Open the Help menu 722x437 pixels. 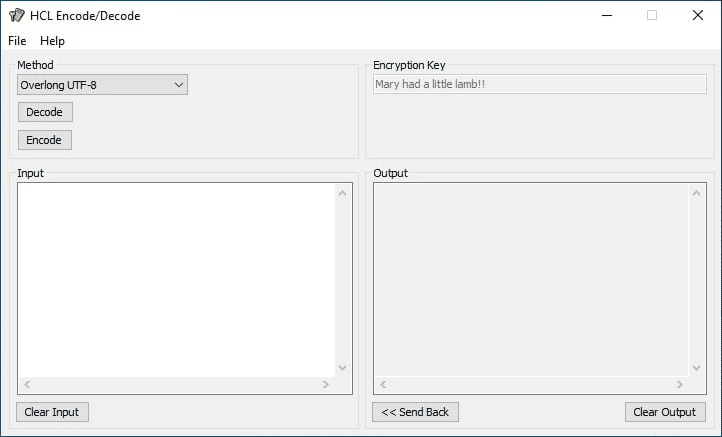(x=52, y=41)
